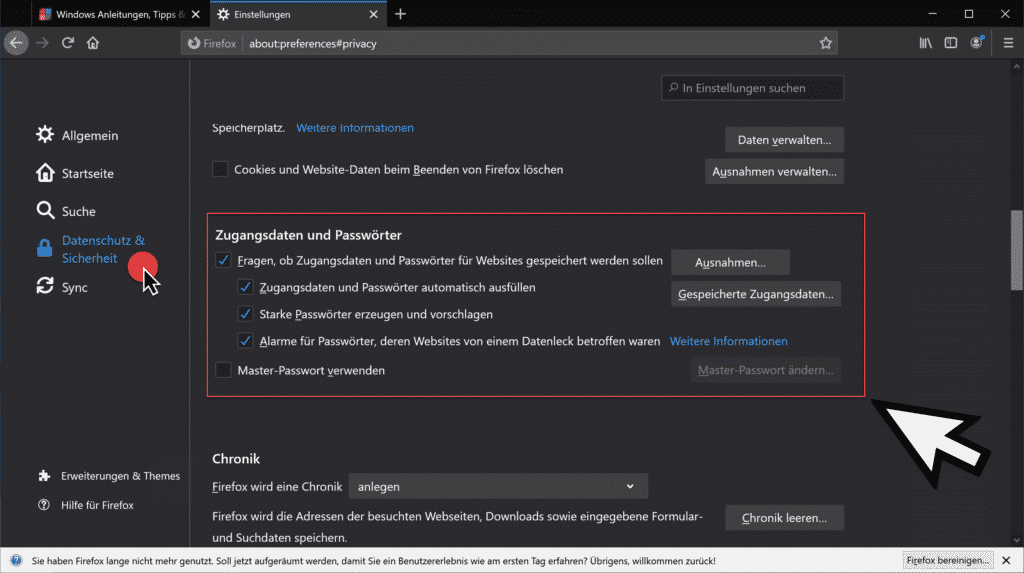Image resolution: width=1024 pixels, height=573 pixels.
Task: Close the Einstellungen tab
Action: tap(373, 14)
